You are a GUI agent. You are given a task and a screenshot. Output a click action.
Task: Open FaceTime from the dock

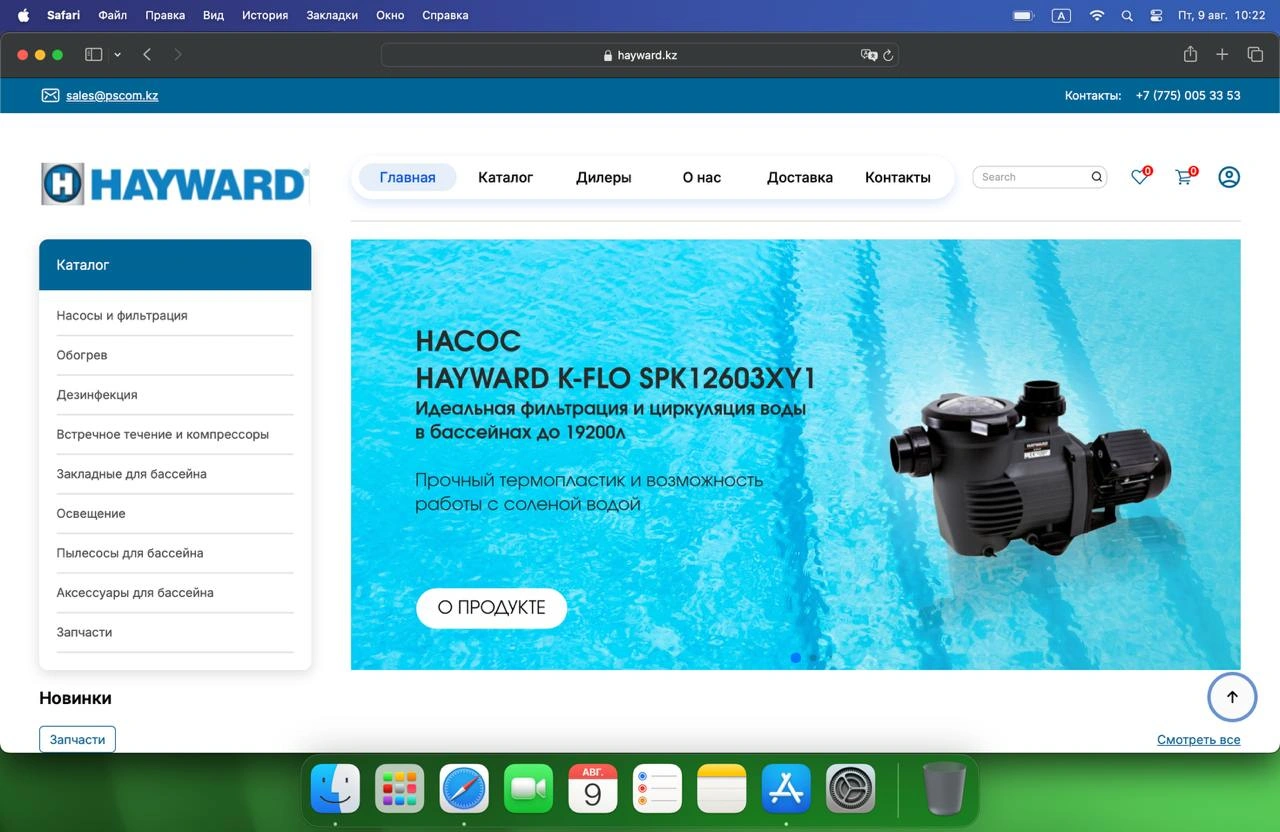click(x=528, y=789)
